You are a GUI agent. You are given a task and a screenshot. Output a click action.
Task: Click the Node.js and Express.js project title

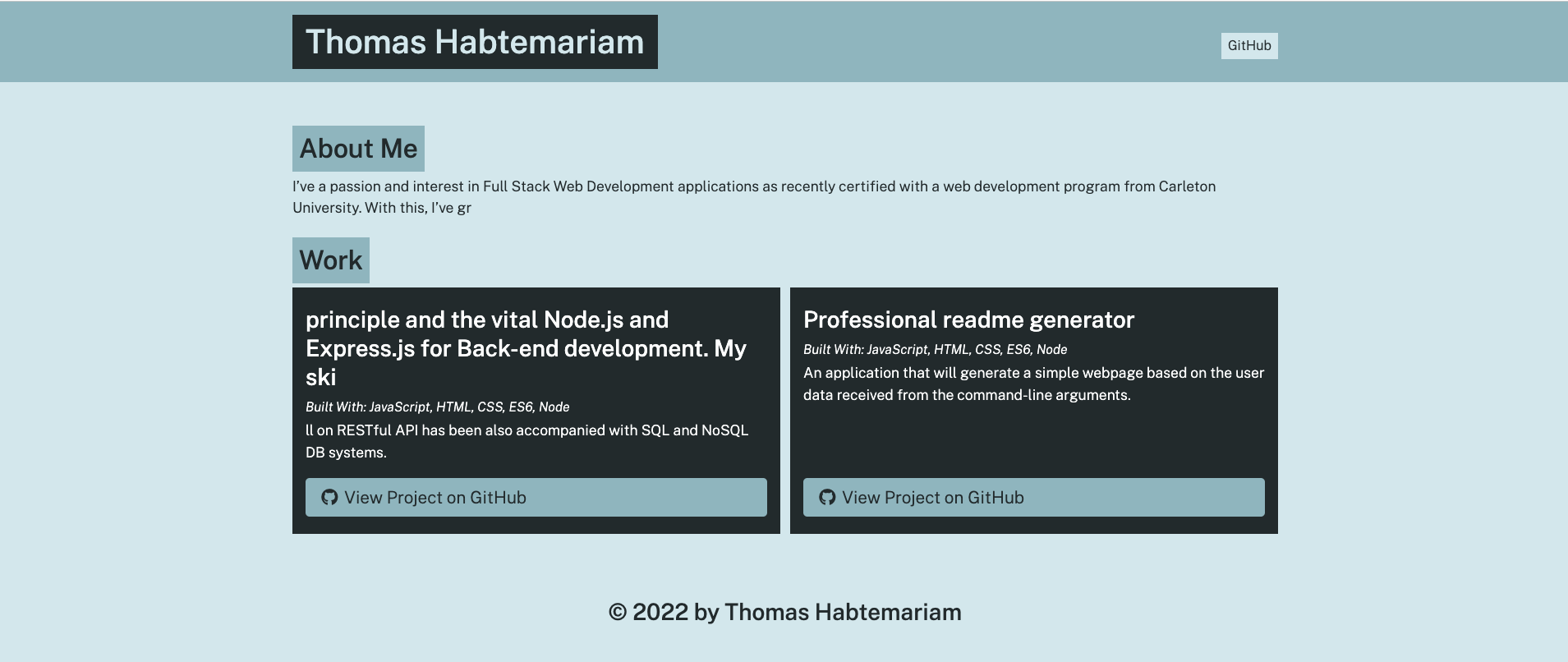click(526, 347)
